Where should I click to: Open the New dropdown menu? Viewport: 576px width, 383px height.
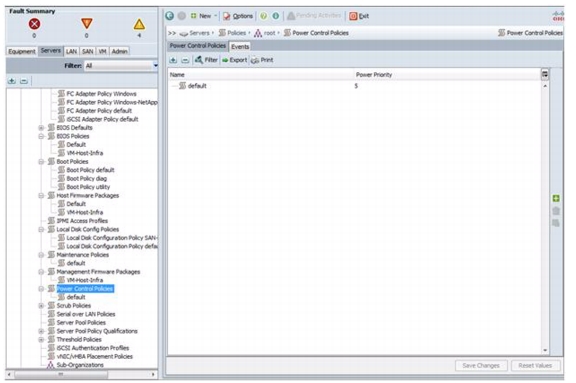[x=204, y=16]
